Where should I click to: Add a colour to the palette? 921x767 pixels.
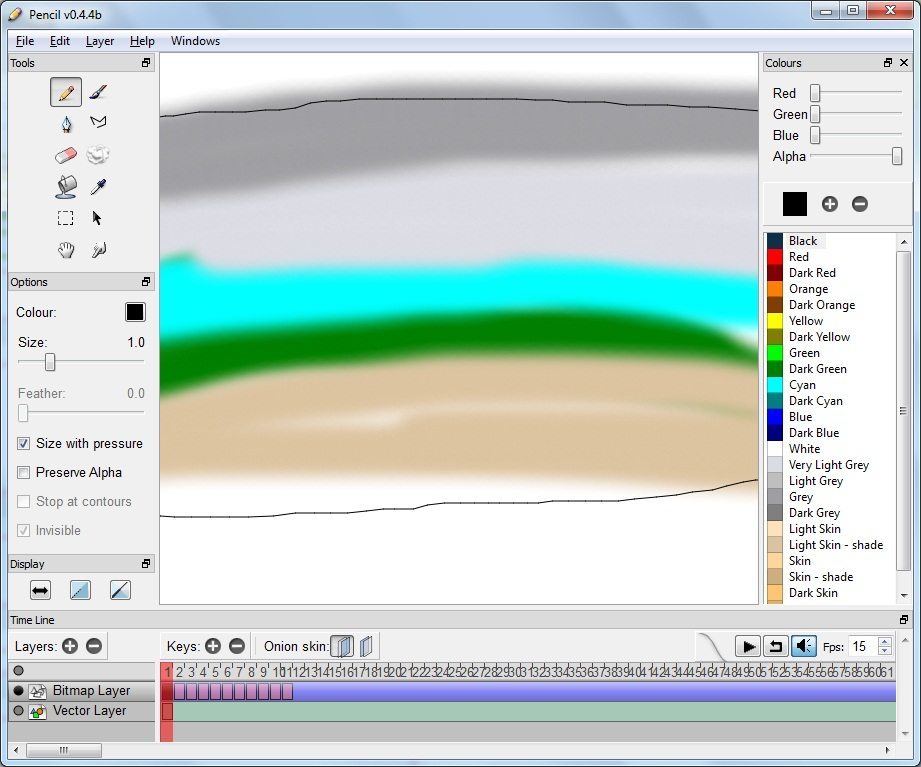(x=829, y=204)
